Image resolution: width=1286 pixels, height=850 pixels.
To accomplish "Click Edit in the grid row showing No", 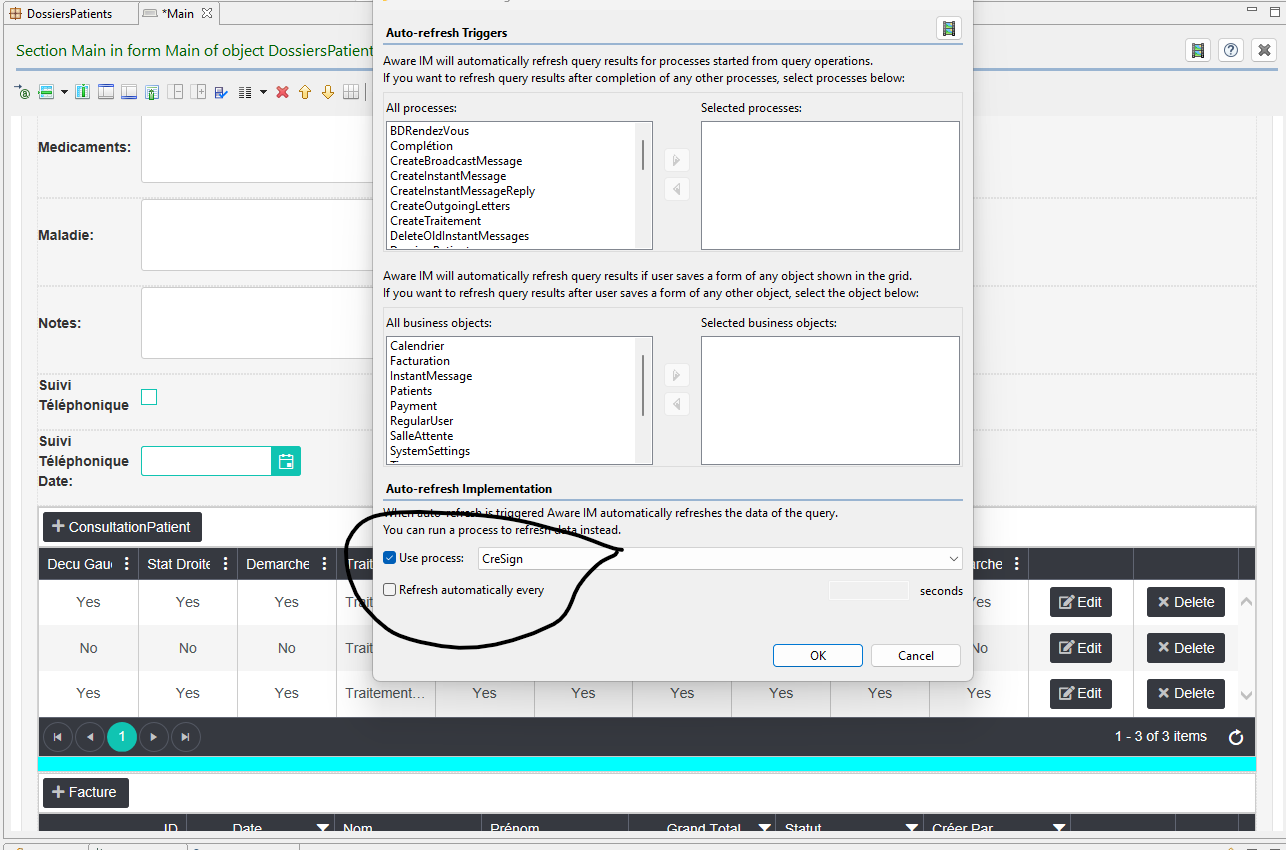I will [x=1081, y=648].
